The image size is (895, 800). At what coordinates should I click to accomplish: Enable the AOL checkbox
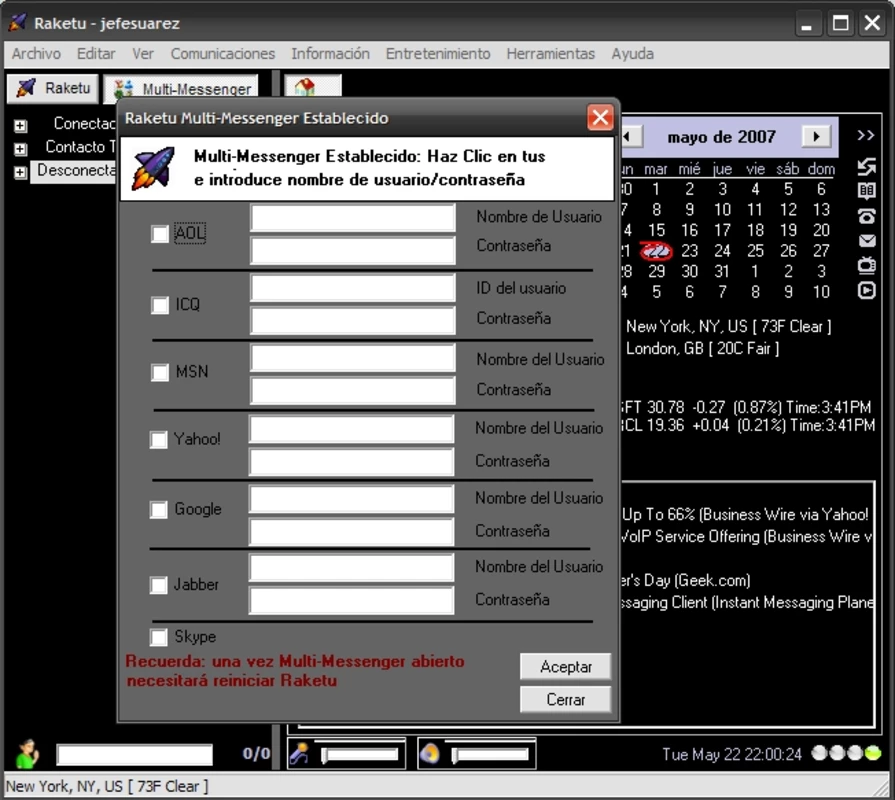click(160, 234)
